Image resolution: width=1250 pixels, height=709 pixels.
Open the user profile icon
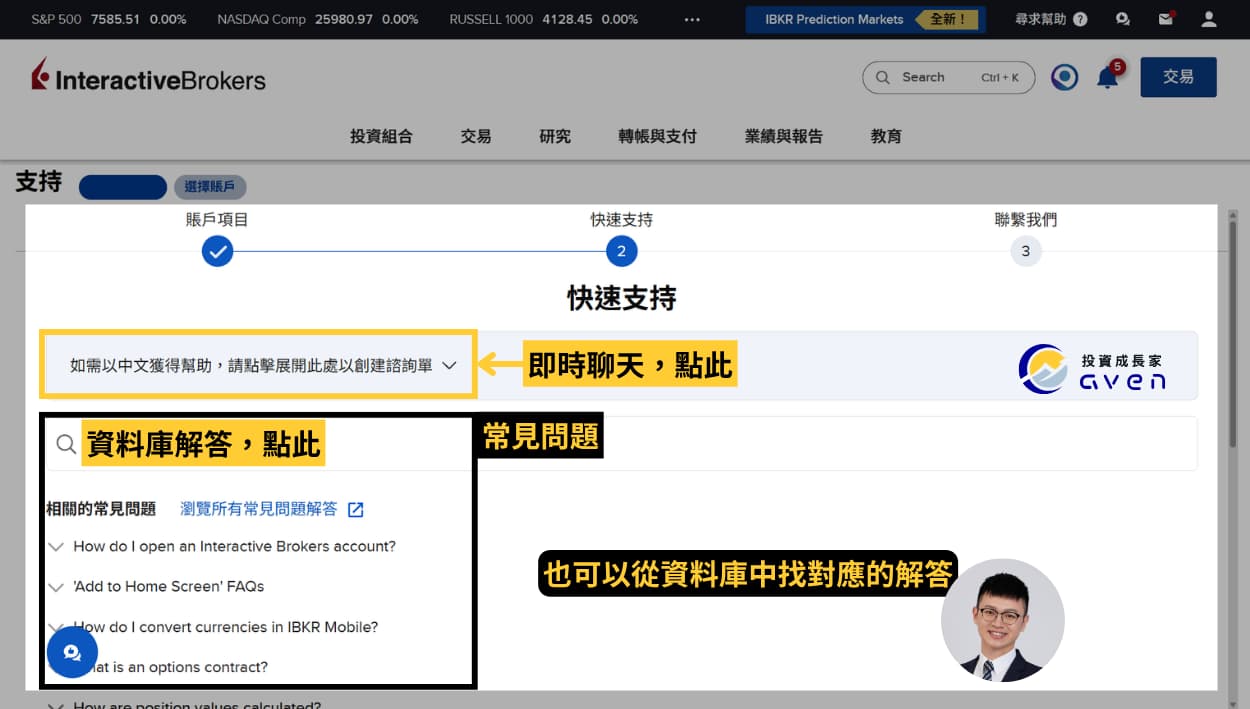tap(1208, 18)
